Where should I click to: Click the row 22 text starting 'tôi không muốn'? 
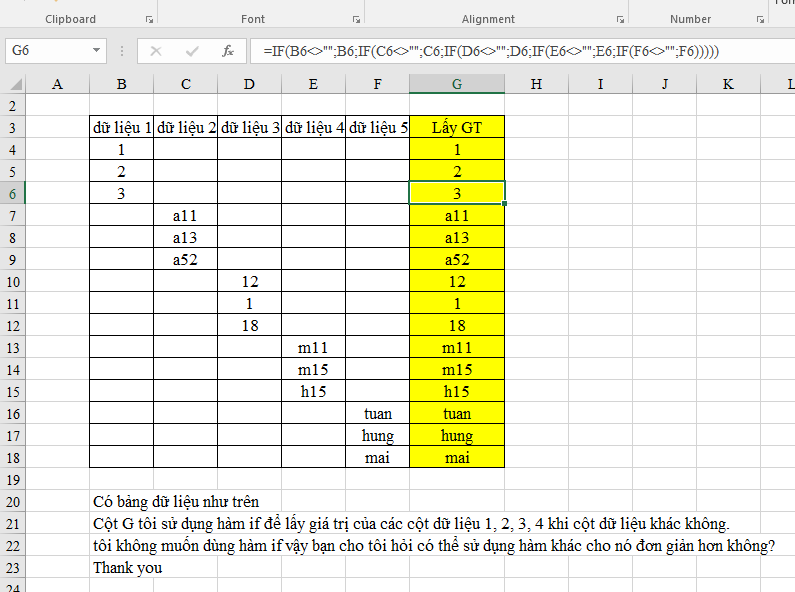pos(434,546)
